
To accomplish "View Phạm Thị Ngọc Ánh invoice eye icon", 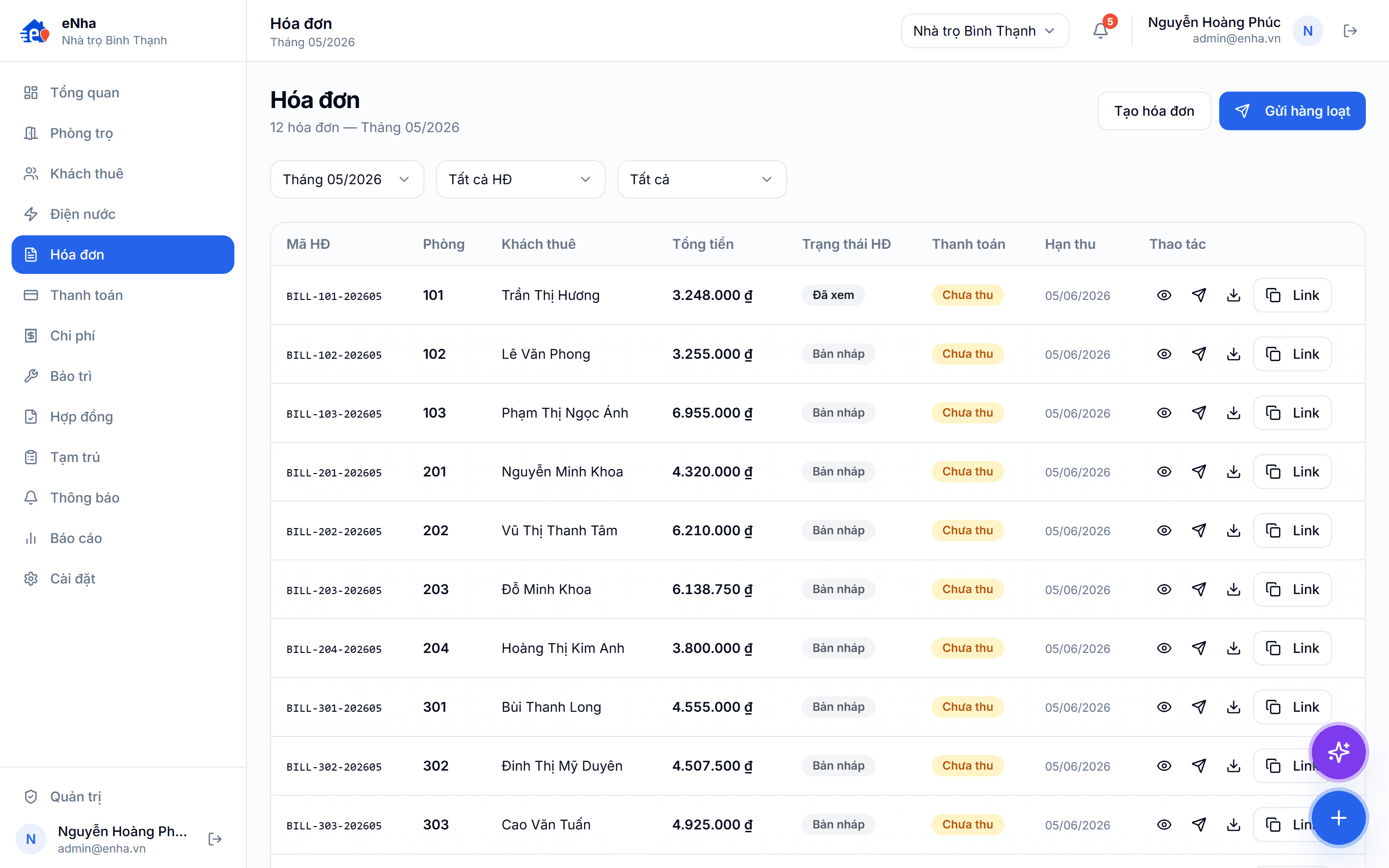I will click(1164, 413).
